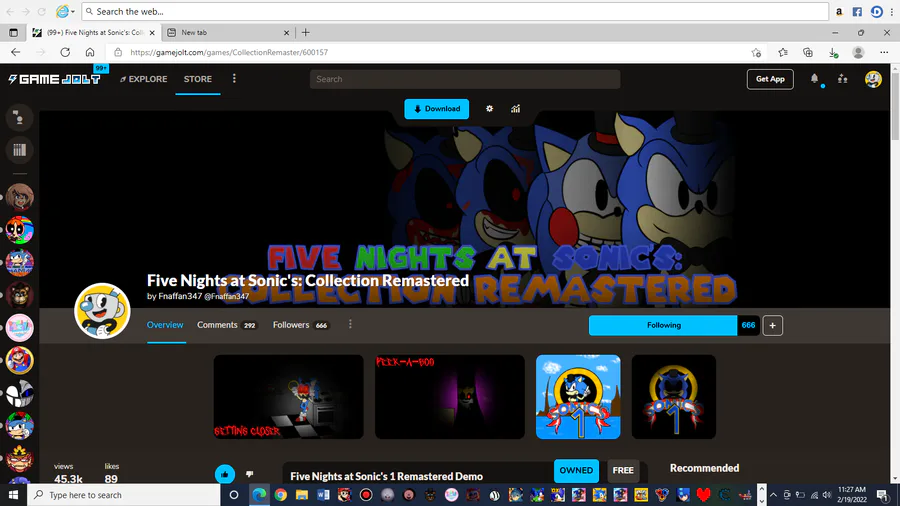This screenshot has height=506, width=900.
Task: Go to browser Home
Action: pos(90,52)
